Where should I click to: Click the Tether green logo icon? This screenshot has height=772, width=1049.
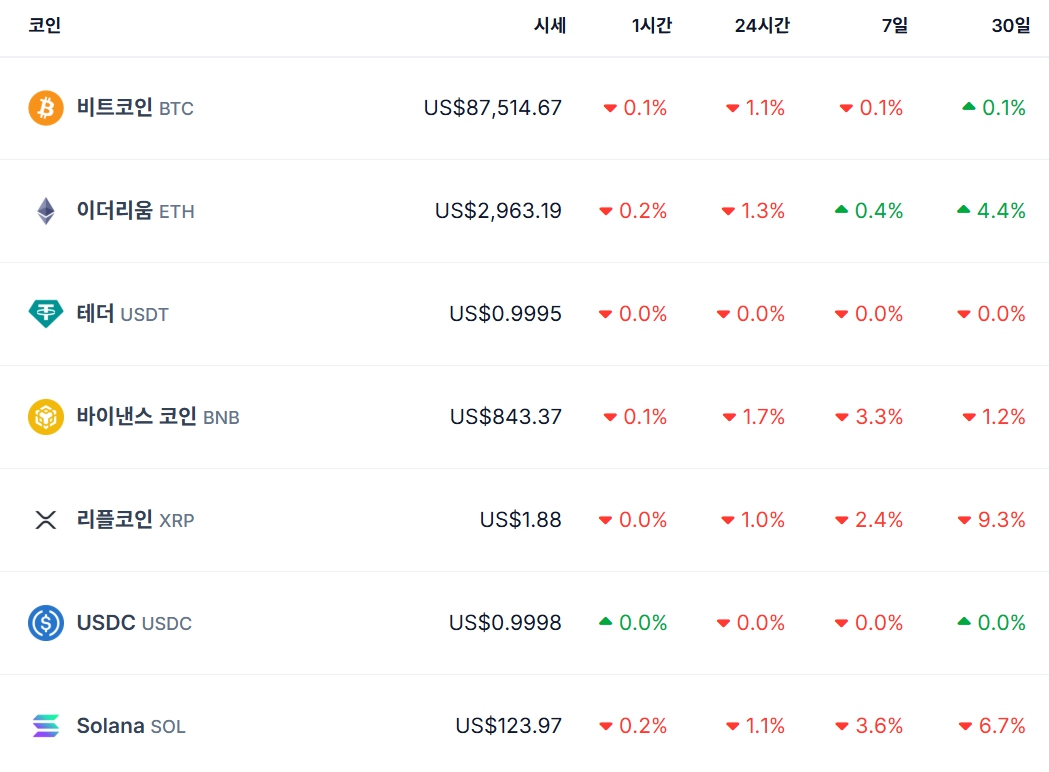click(46, 314)
